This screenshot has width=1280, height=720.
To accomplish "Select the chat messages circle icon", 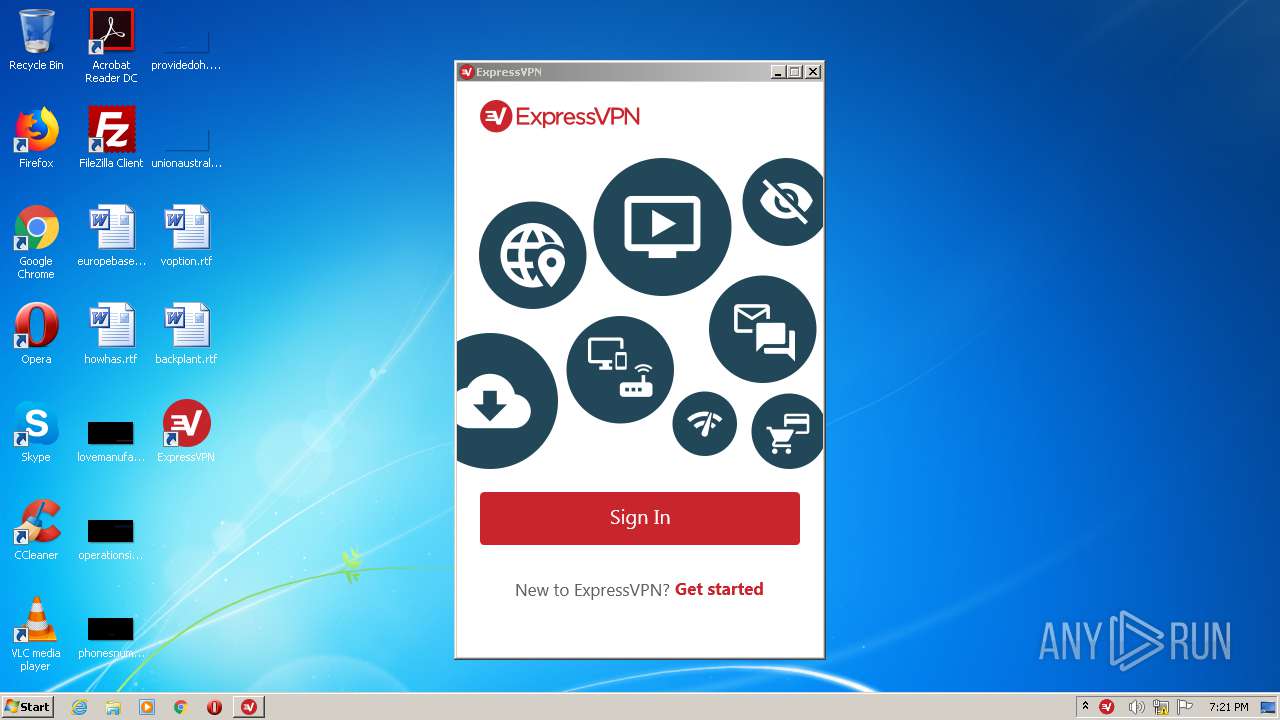I will click(x=763, y=329).
